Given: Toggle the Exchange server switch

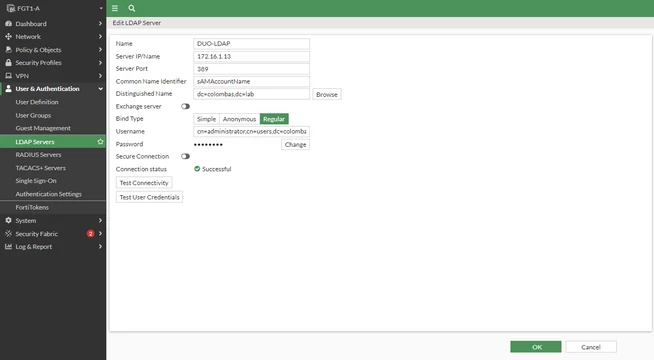Looking at the screenshot, I should pos(185,106).
